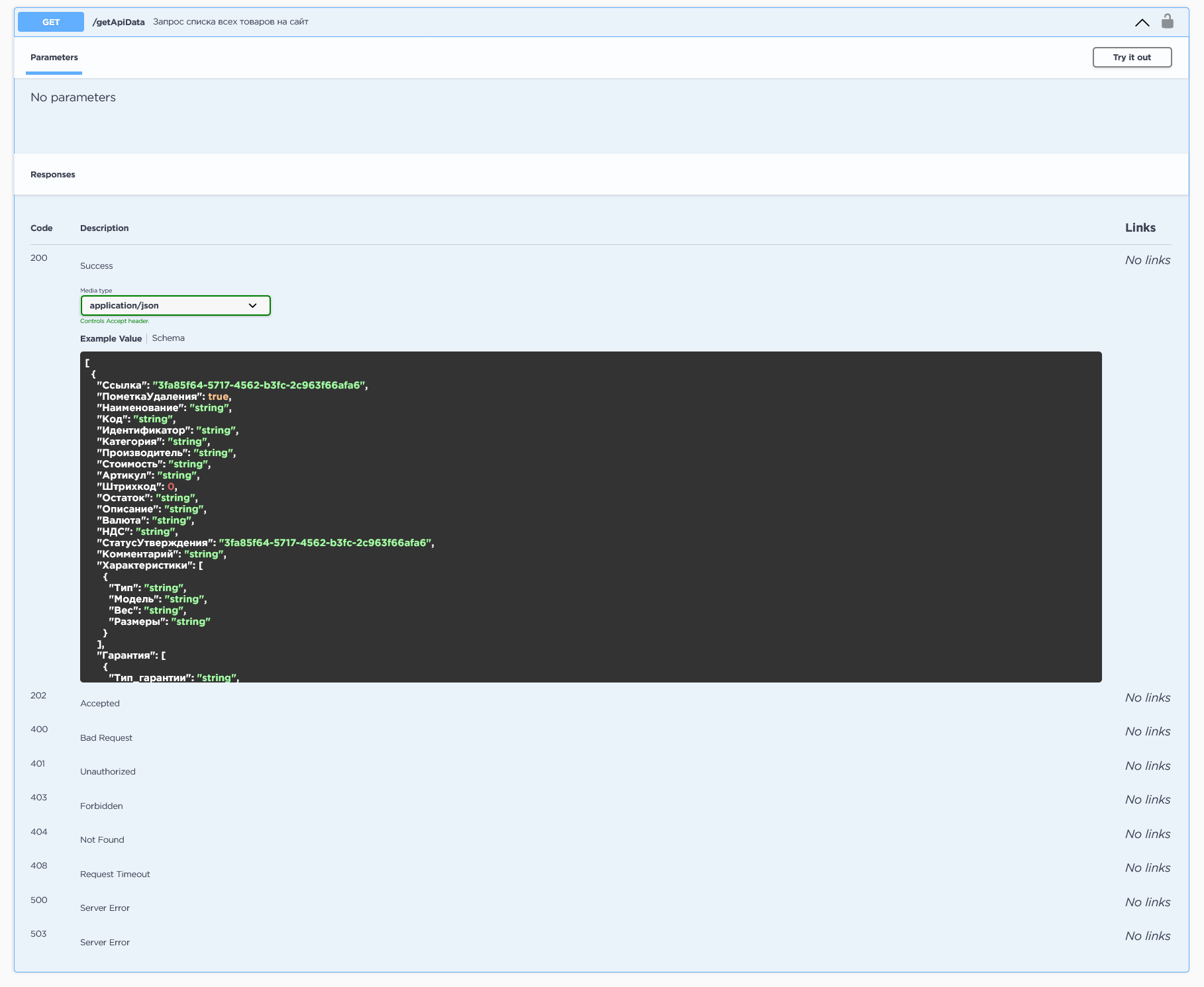
Task: Click the Description column header
Action: (x=105, y=228)
